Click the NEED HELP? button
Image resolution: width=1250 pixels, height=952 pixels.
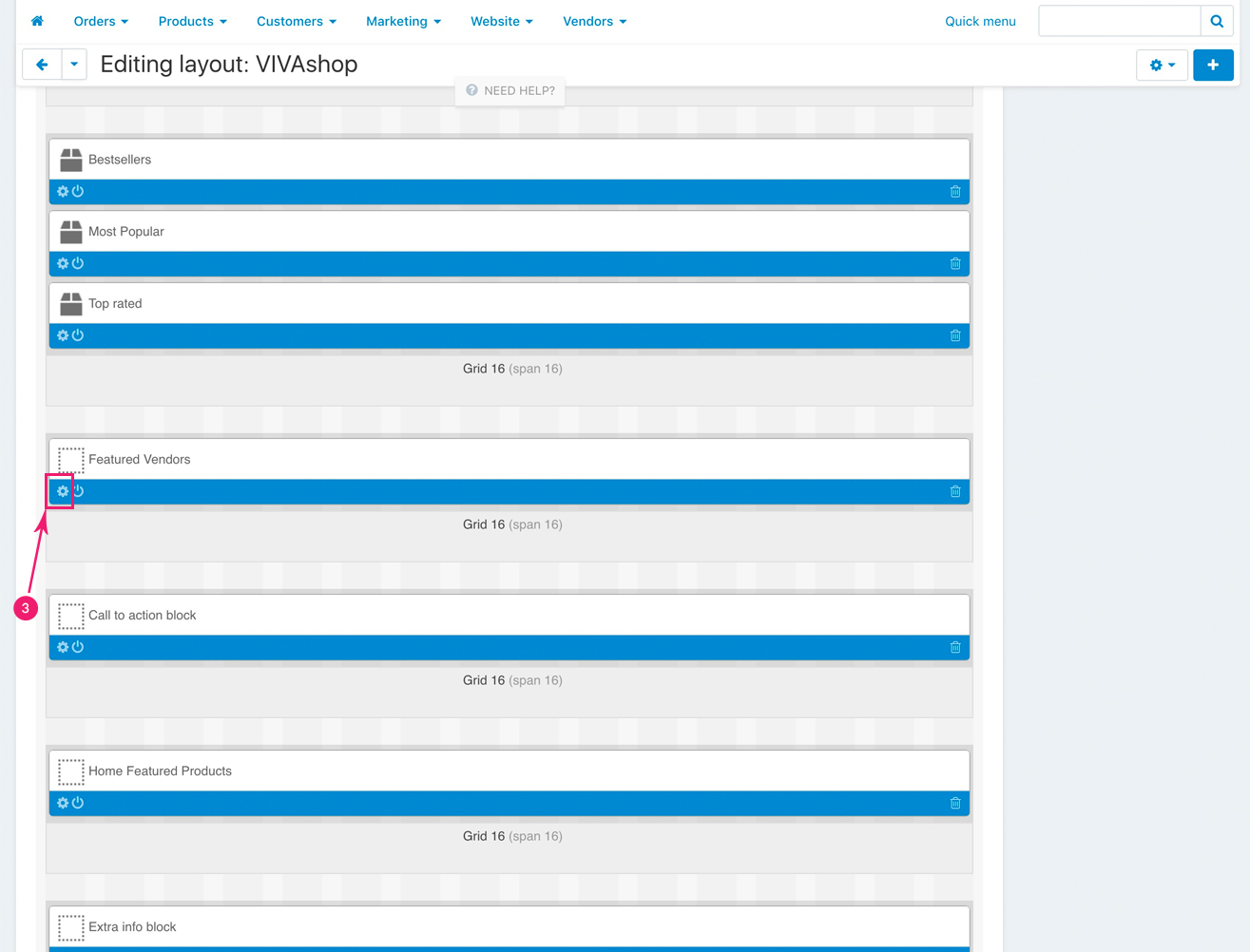click(510, 90)
